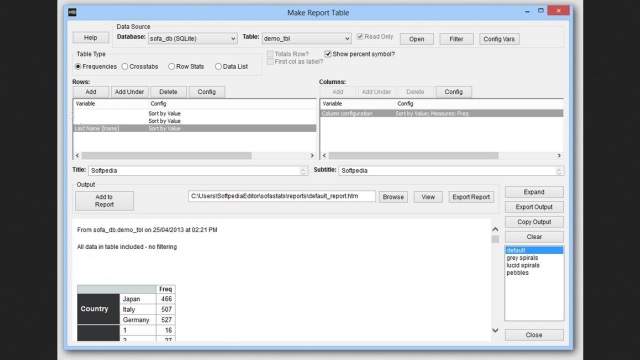This screenshot has width=640, height=360.
Task: Select the default style in the style list
Action: [534, 250]
